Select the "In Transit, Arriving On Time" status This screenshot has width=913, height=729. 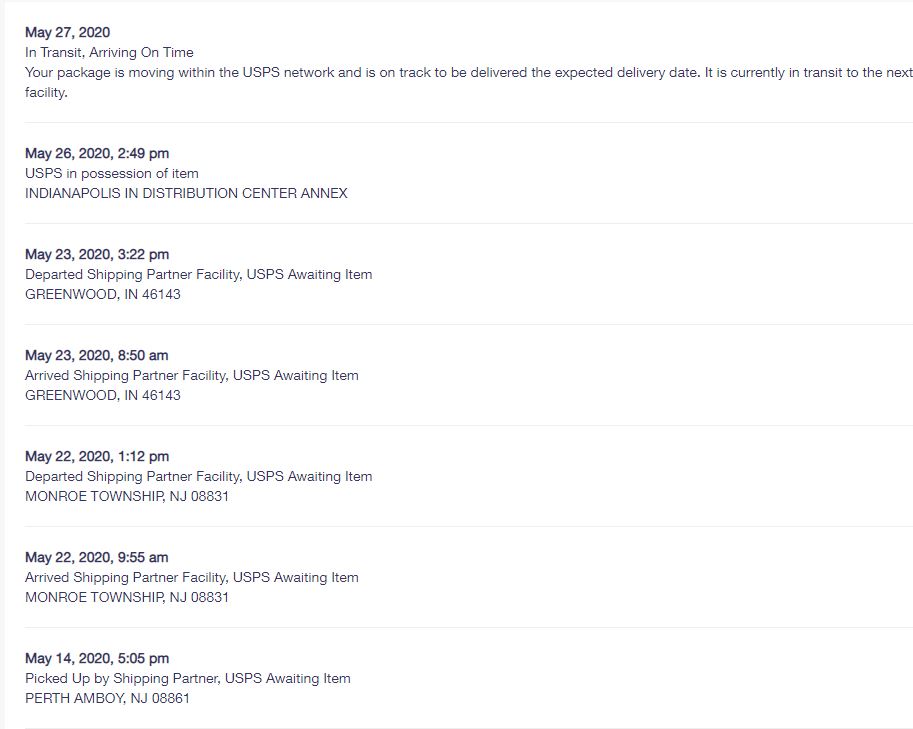(109, 52)
